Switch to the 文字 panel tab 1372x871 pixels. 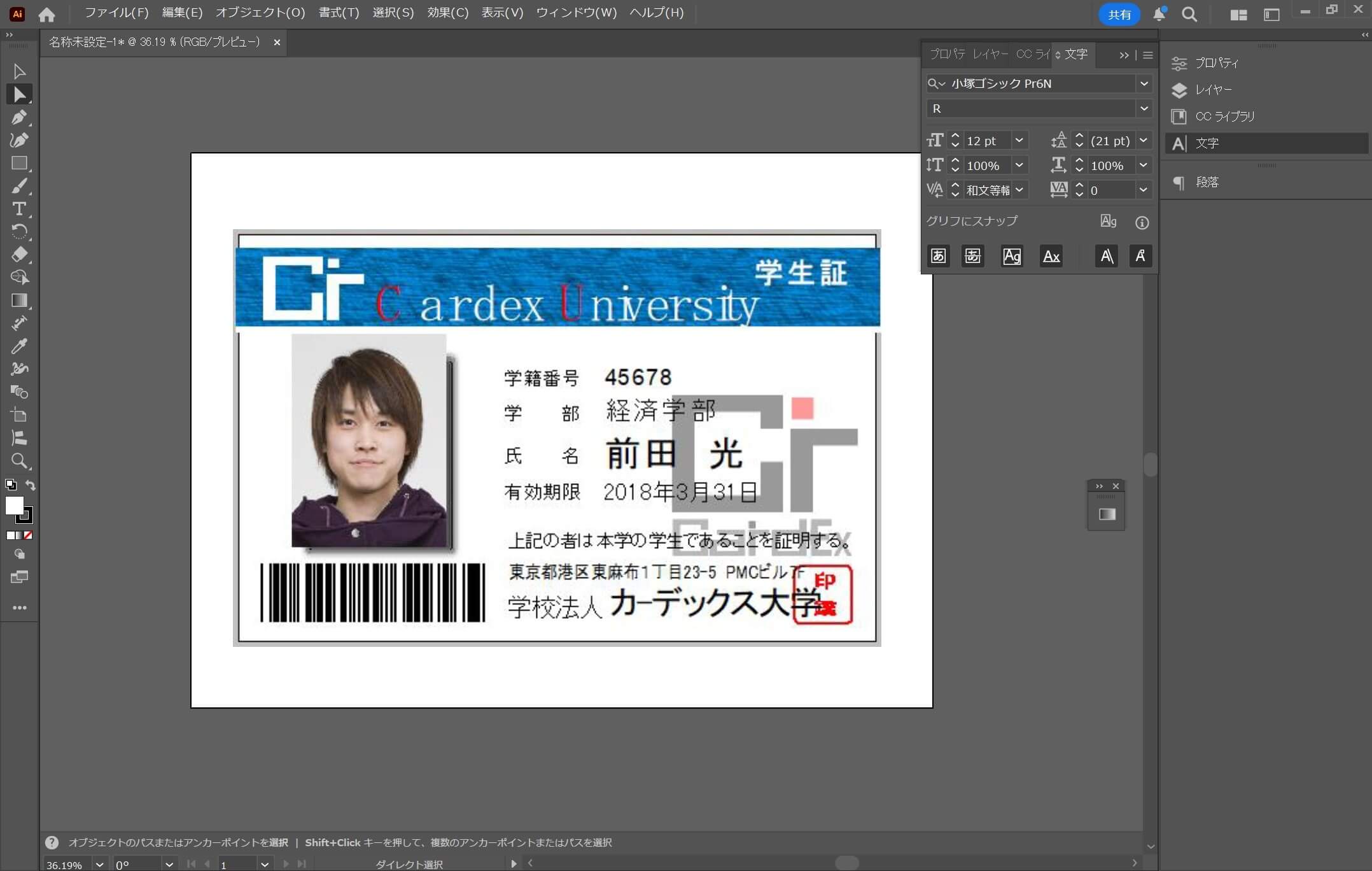[x=1075, y=54]
